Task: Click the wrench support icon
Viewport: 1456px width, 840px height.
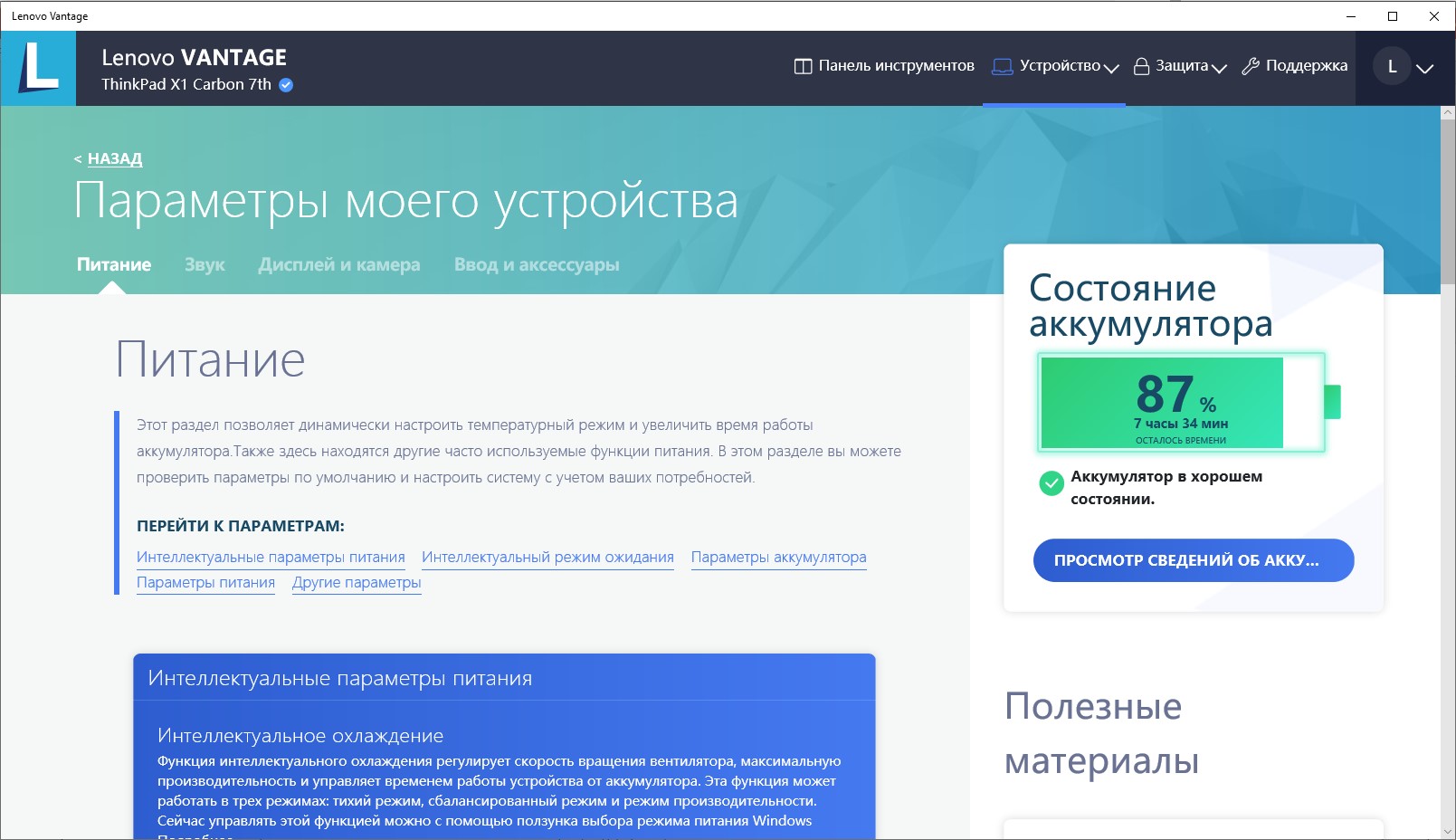Action: [1251, 66]
